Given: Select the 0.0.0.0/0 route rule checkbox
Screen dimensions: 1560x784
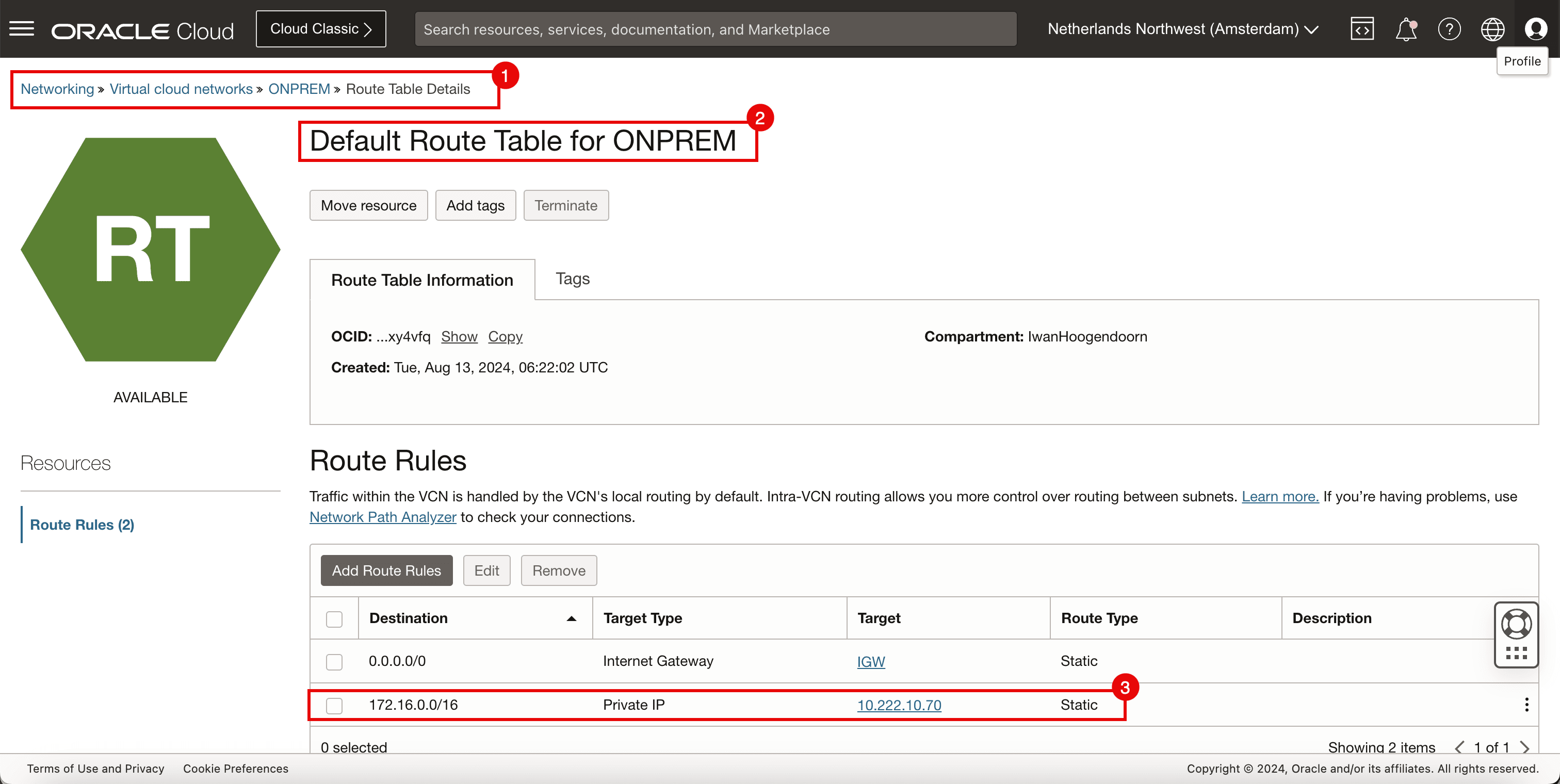Looking at the screenshot, I should pos(334,662).
